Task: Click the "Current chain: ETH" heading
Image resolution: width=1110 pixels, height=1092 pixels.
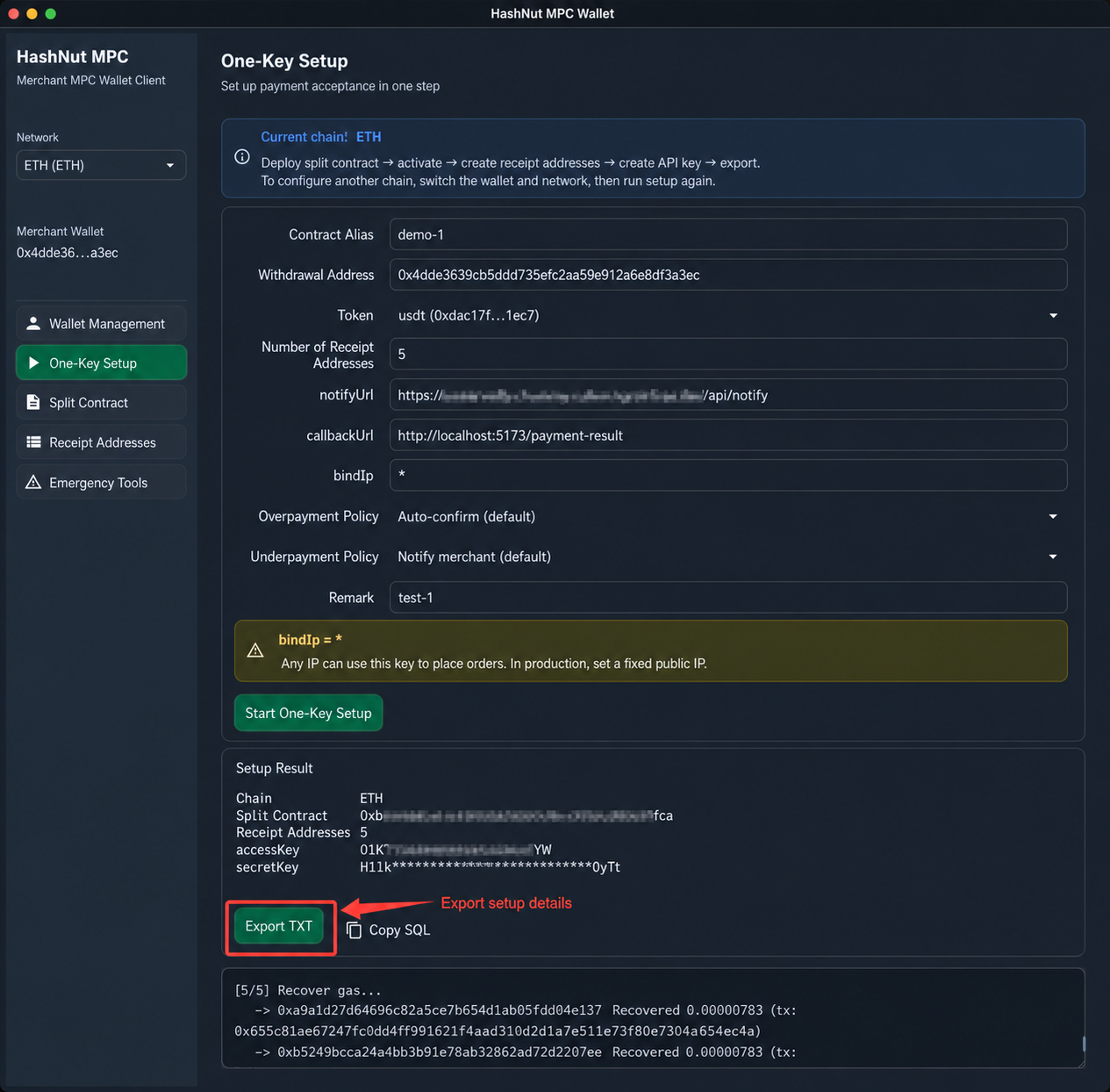Action: click(321, 137)
